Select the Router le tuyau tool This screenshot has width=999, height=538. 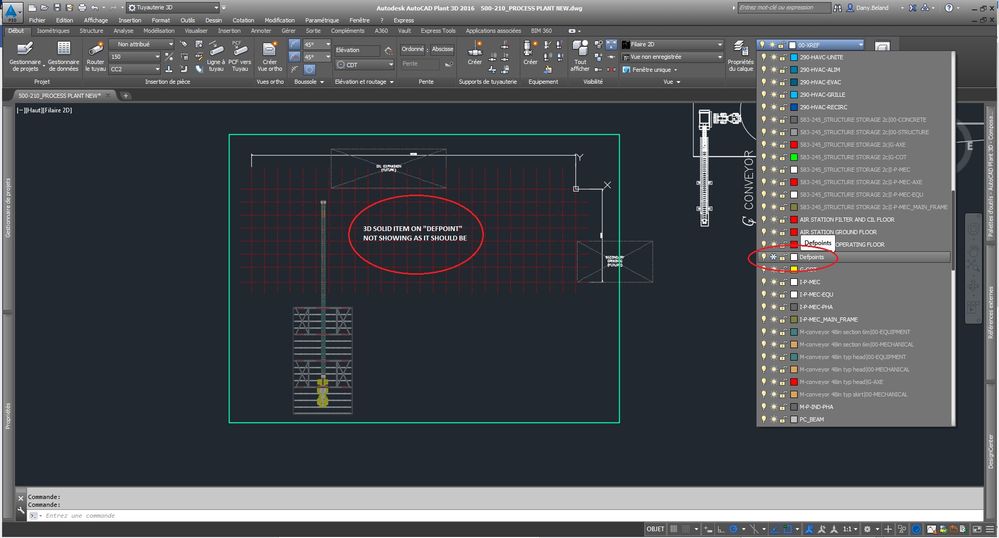96,56
